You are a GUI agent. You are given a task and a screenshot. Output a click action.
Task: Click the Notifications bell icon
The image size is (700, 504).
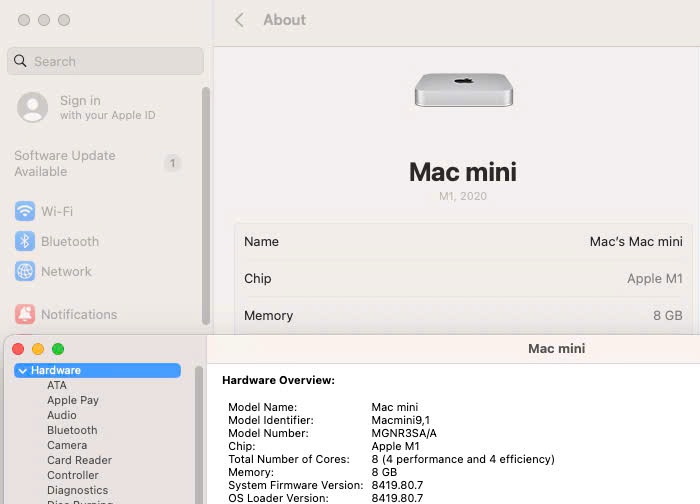tap(25, 314)
